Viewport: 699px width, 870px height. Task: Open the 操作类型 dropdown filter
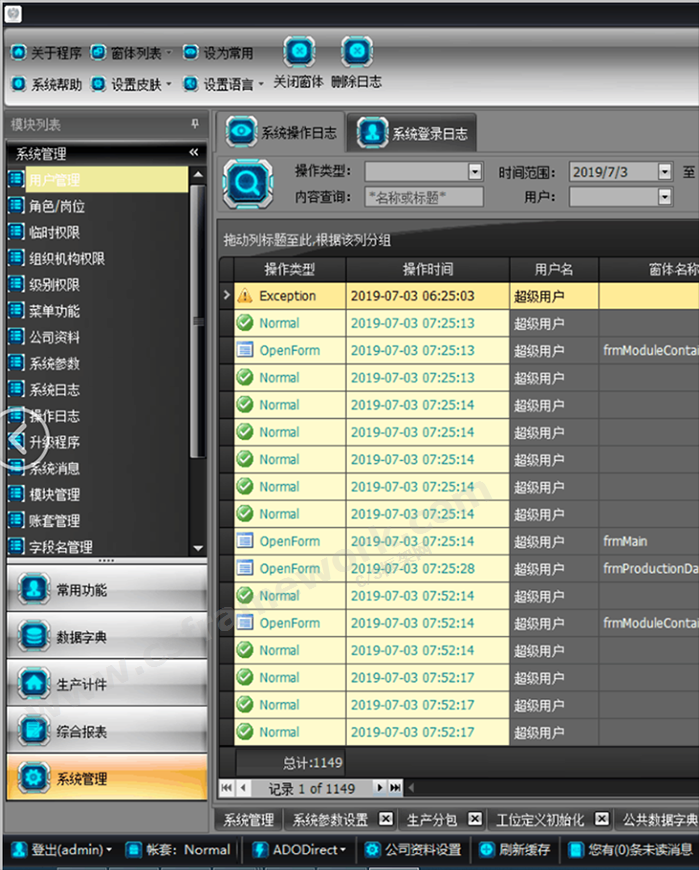[475, 172]
